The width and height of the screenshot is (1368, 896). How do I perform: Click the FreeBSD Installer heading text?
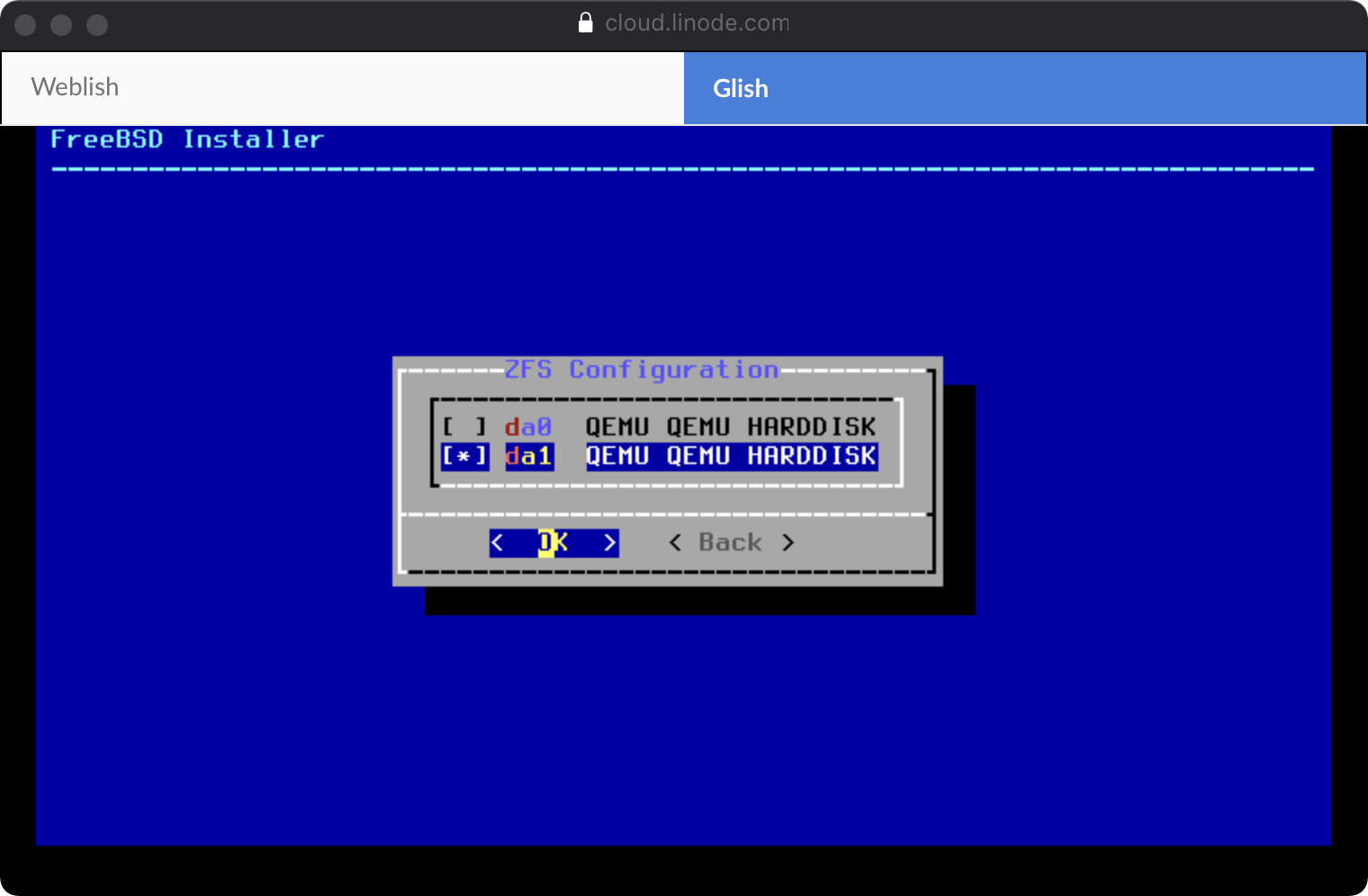pyautogui.click(x=186, y=139)
